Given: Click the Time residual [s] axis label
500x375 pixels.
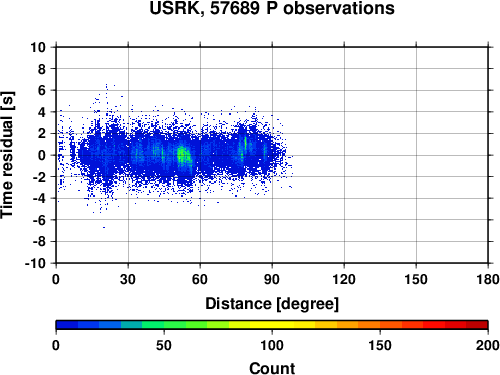Looking at the screenshot, I should tap(7, 155).
